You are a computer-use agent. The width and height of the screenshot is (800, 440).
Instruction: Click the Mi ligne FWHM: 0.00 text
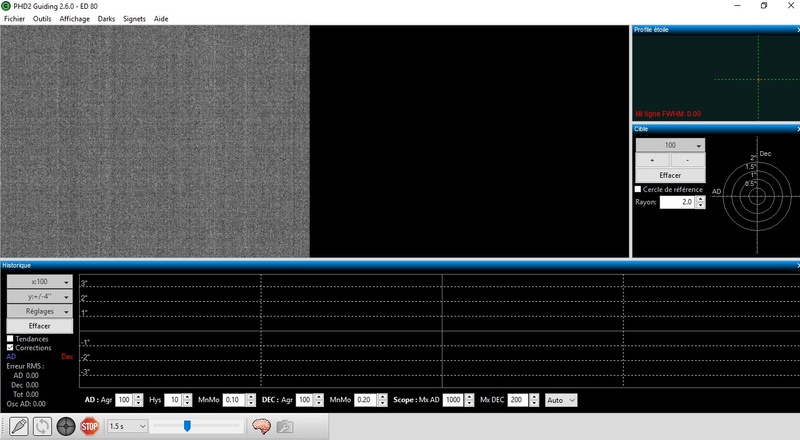[668, 114]
